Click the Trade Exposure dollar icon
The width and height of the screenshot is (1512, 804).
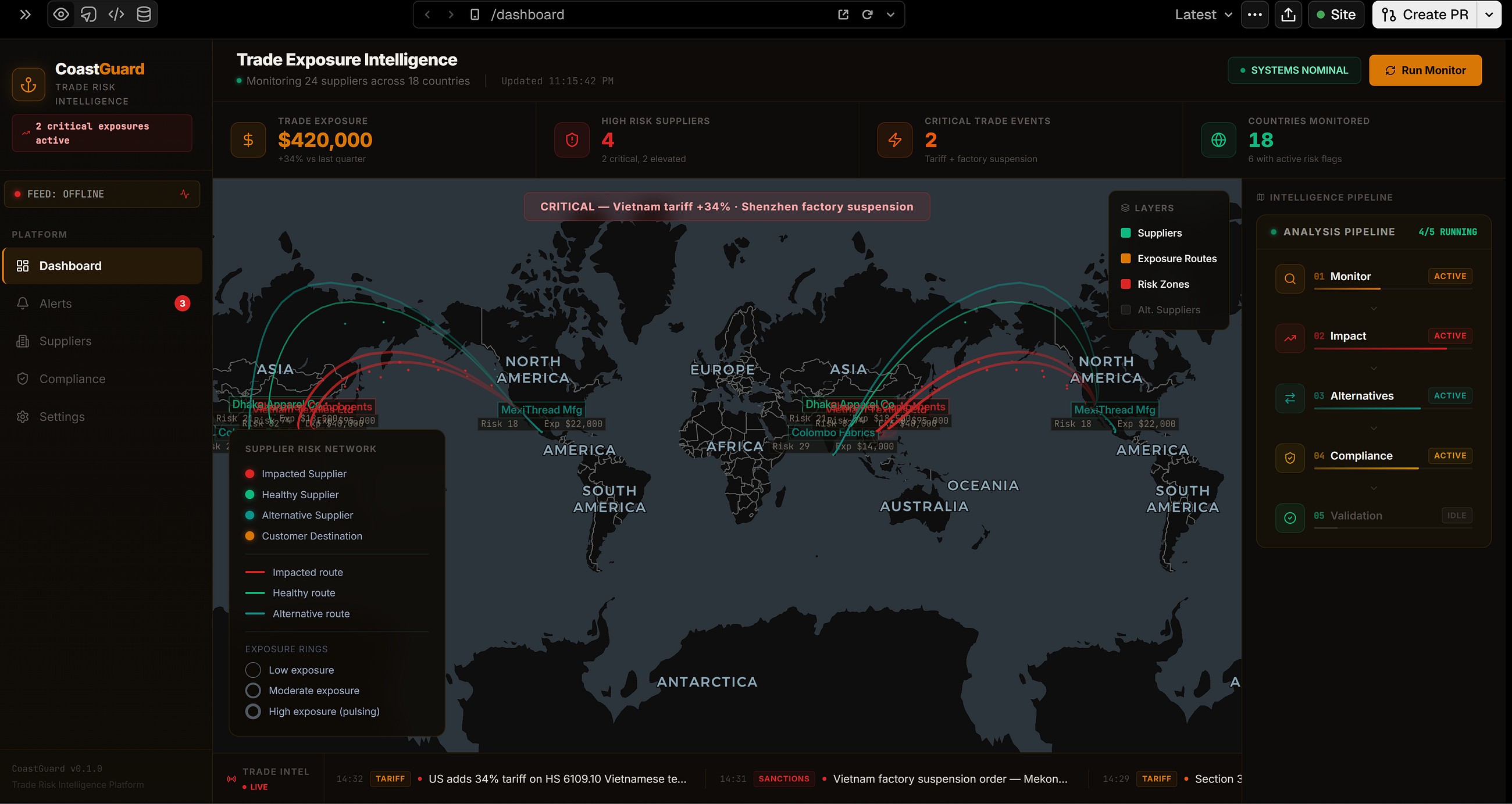(248, 140)
